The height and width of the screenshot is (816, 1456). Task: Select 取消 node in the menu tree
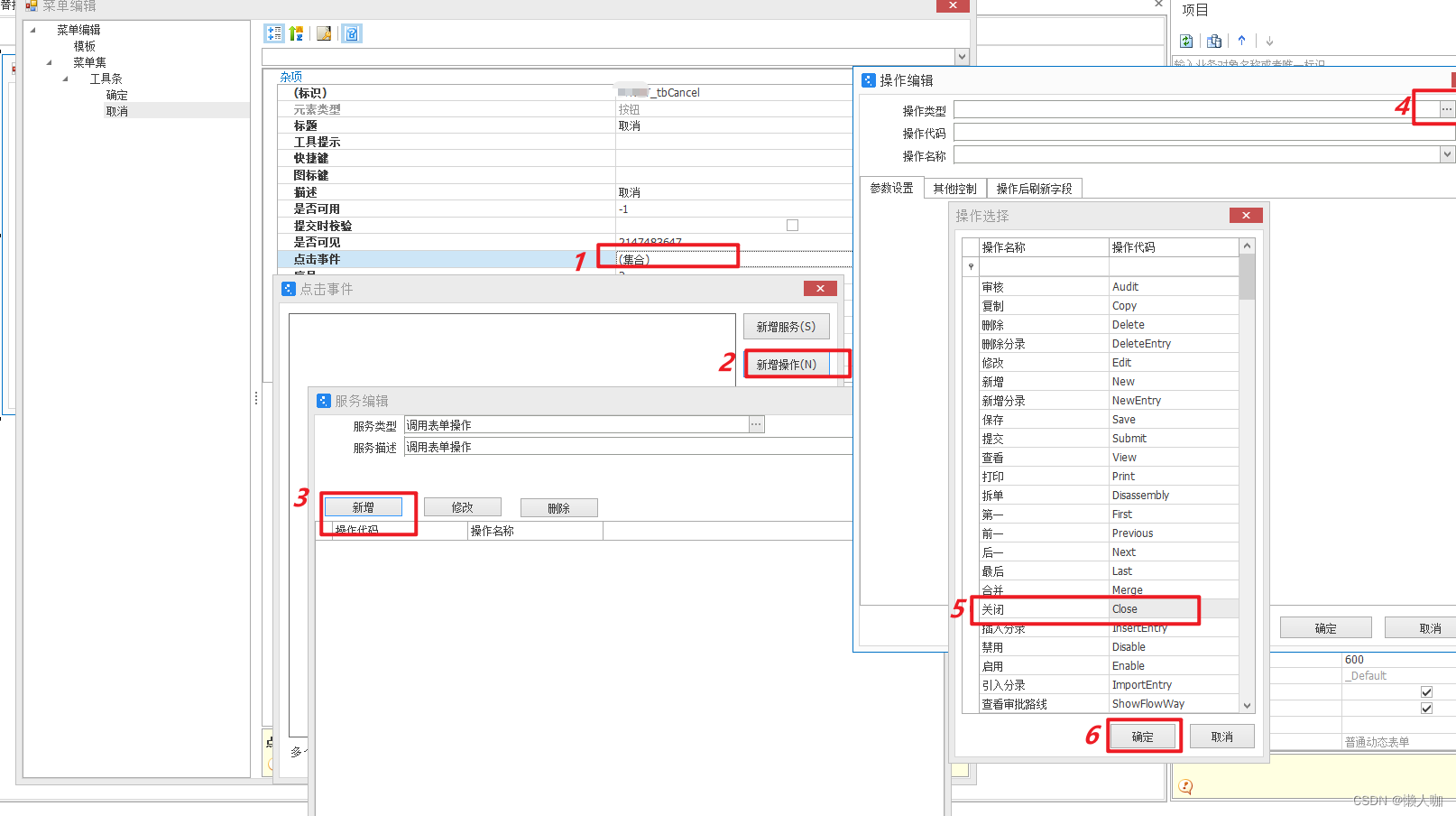[x=117, y=111]
